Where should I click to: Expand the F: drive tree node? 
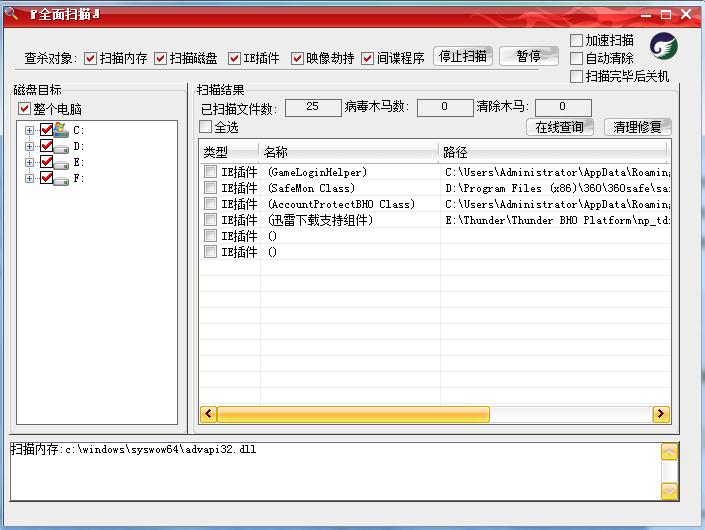29,178
